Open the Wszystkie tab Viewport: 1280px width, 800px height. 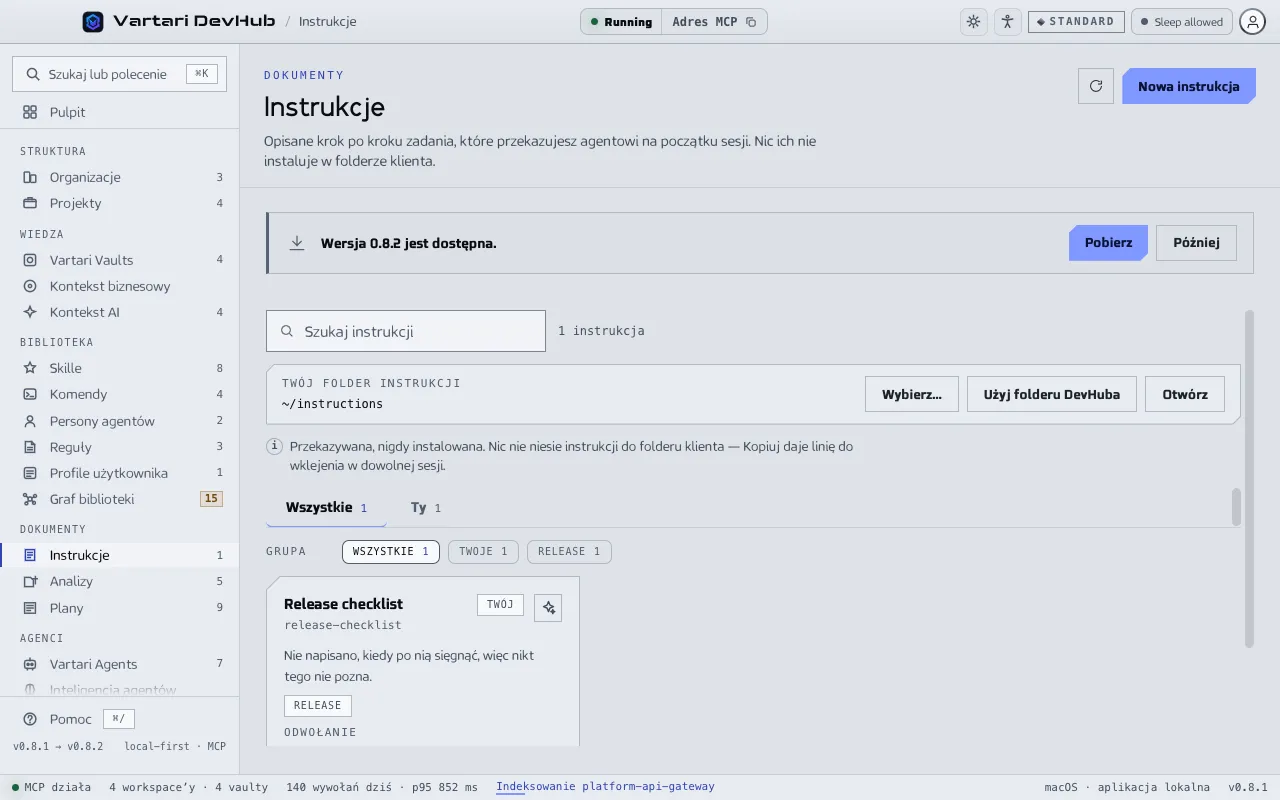tap(326, 508)
